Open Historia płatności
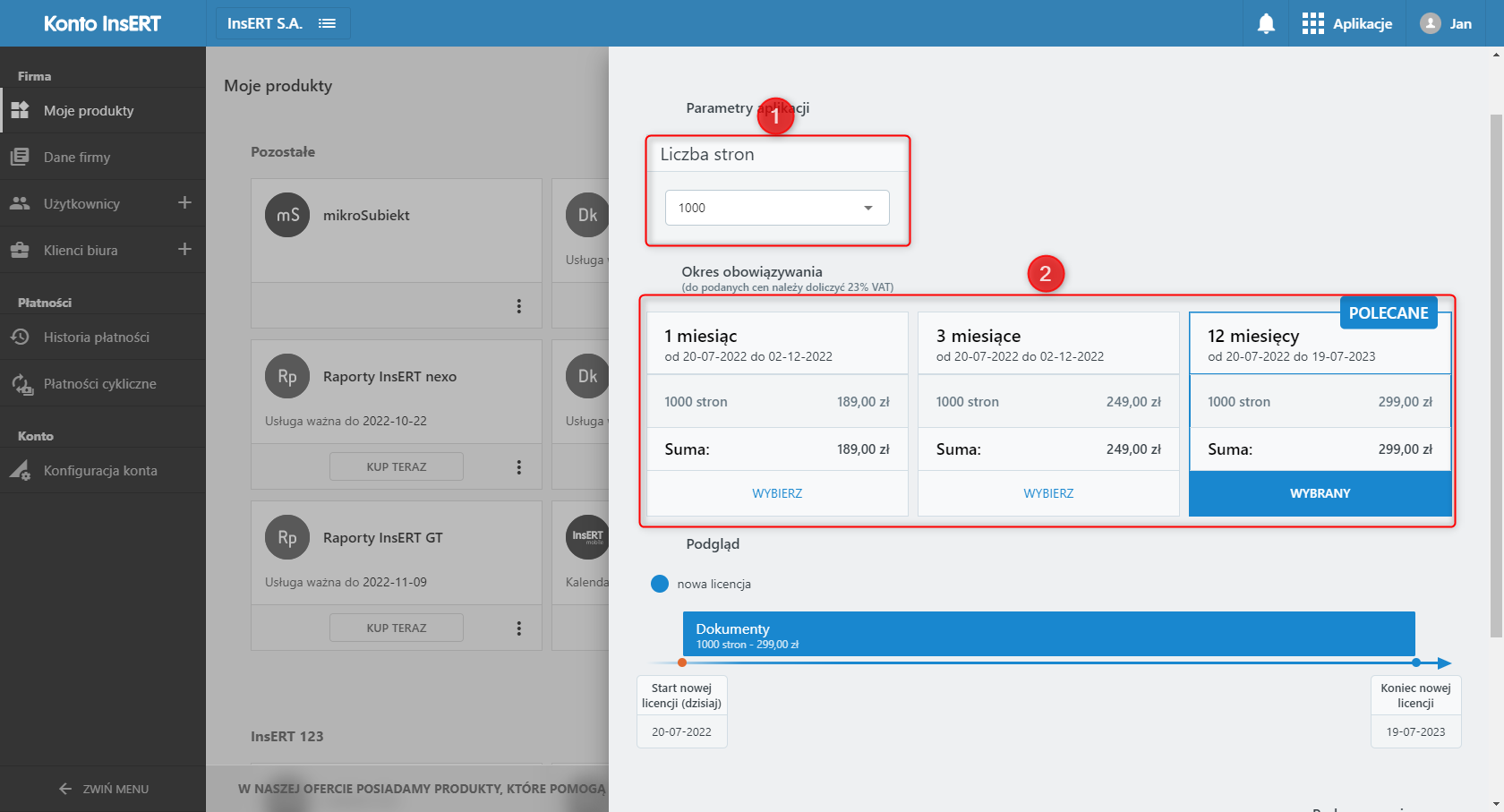 [103, 337]
